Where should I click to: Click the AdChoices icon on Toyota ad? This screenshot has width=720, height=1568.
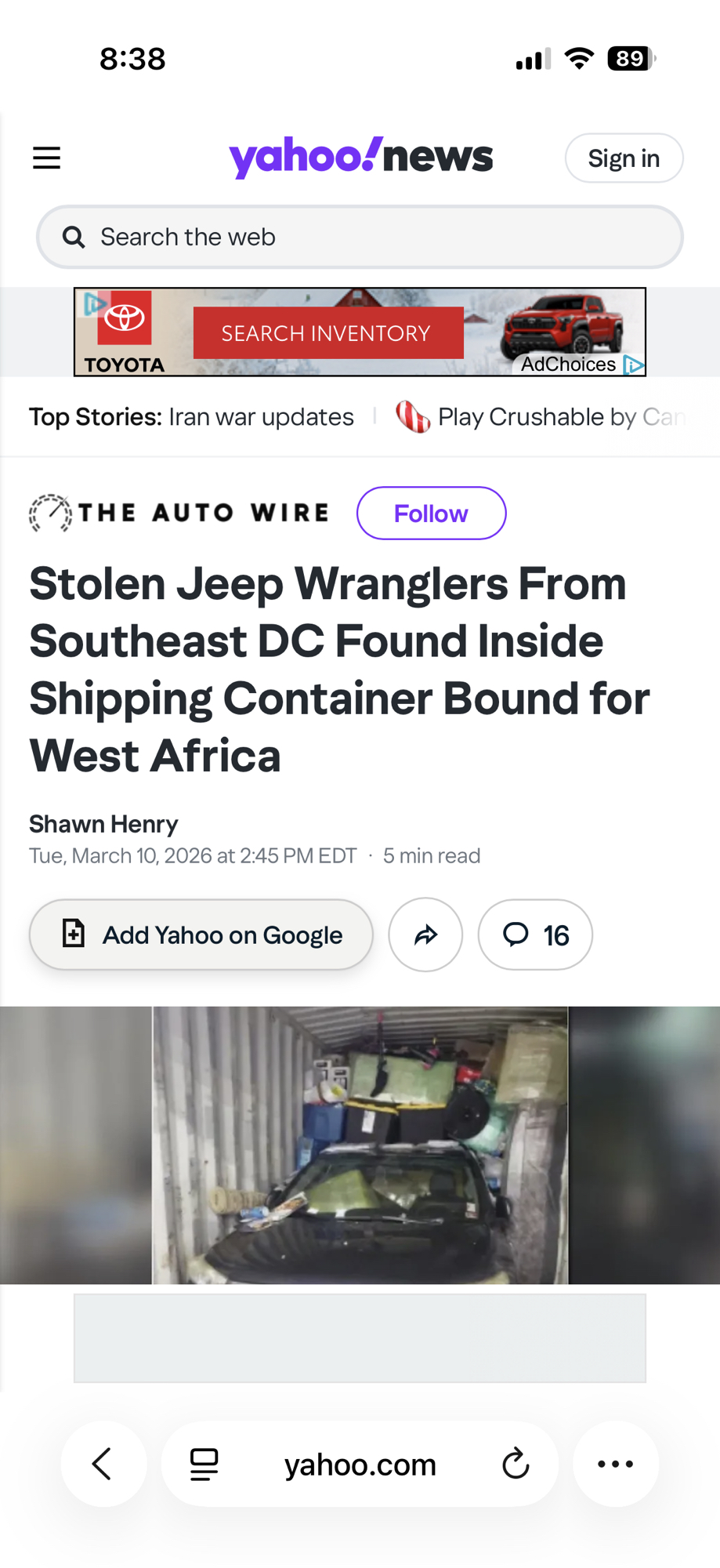point(633,365)
